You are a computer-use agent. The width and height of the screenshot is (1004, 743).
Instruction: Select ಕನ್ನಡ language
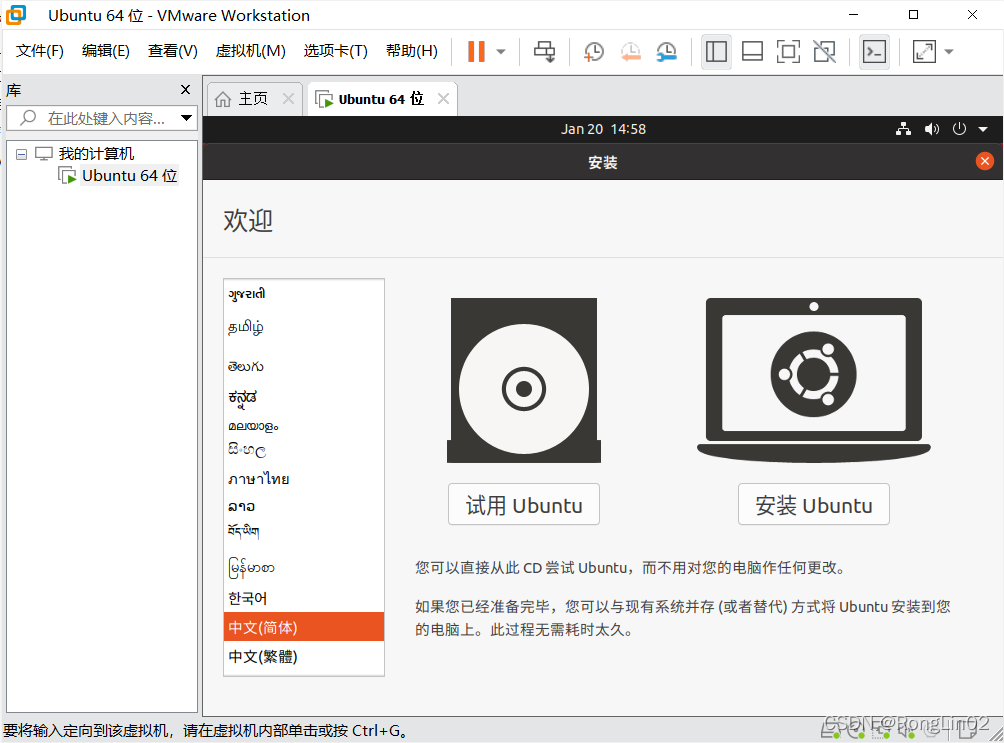tap(304, 397)
